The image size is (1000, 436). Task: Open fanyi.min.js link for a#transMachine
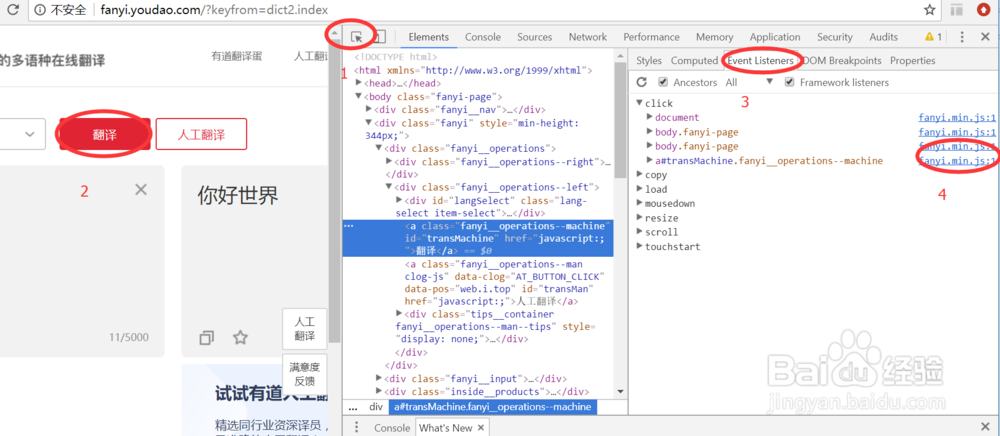957,161
